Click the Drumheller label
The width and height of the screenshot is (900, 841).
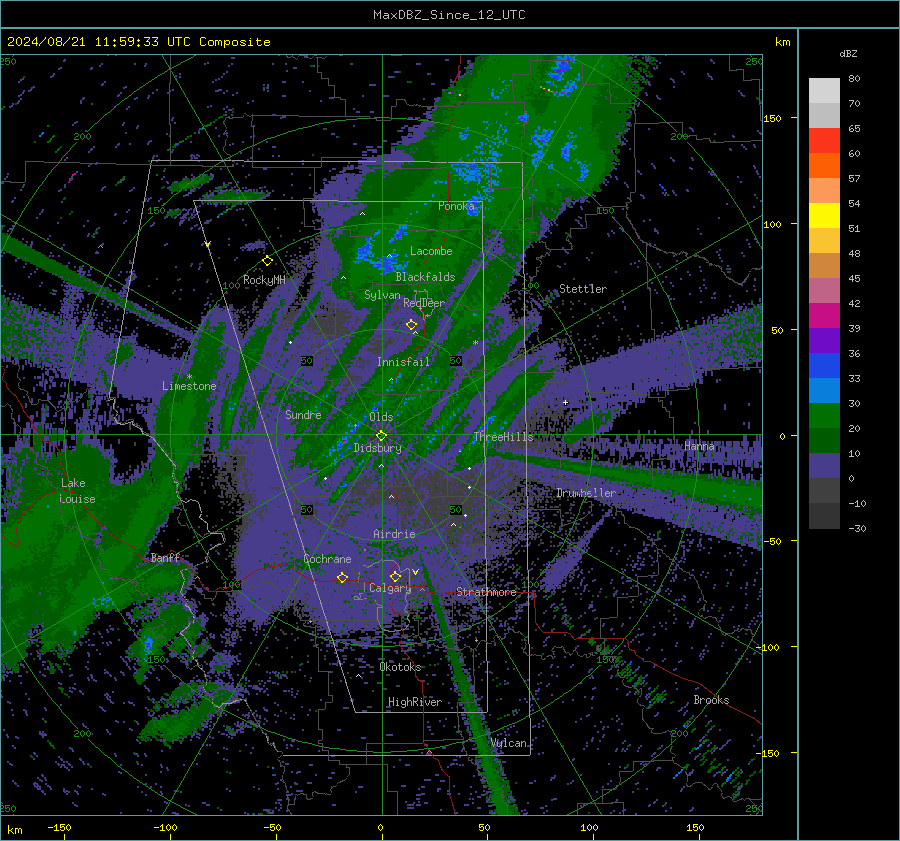point(586,493)
